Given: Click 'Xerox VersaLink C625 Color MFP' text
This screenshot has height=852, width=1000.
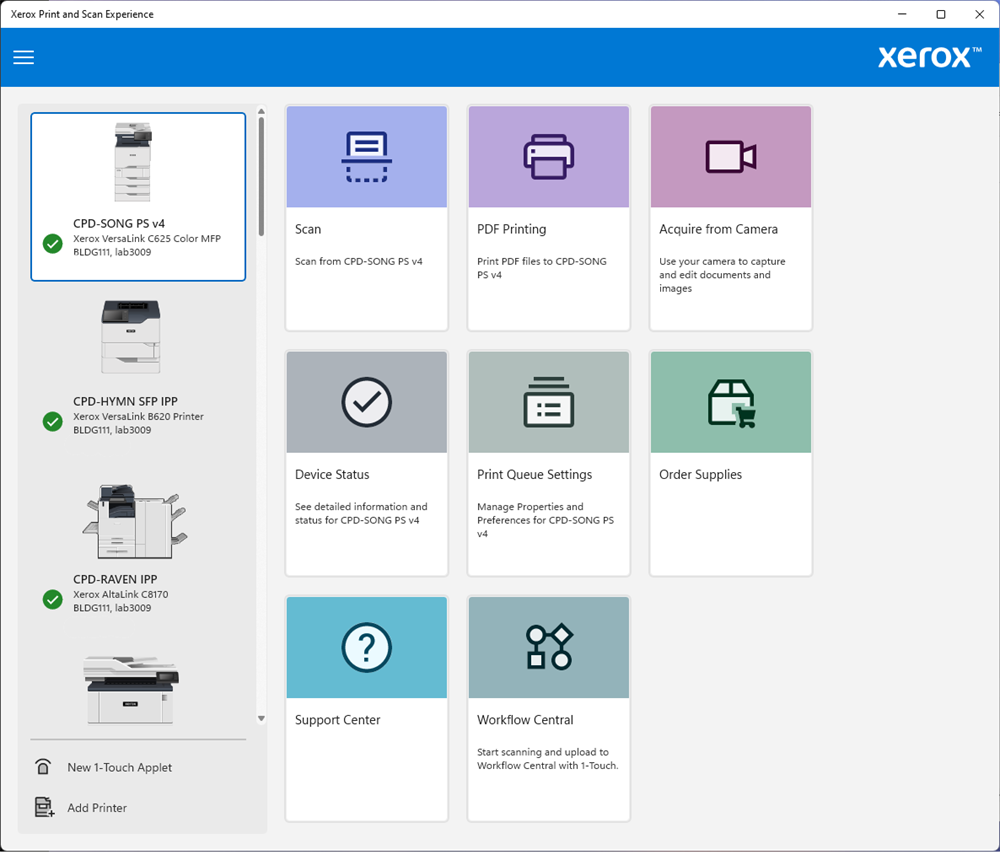Looking at the screenshot, I should click(147, 239).
